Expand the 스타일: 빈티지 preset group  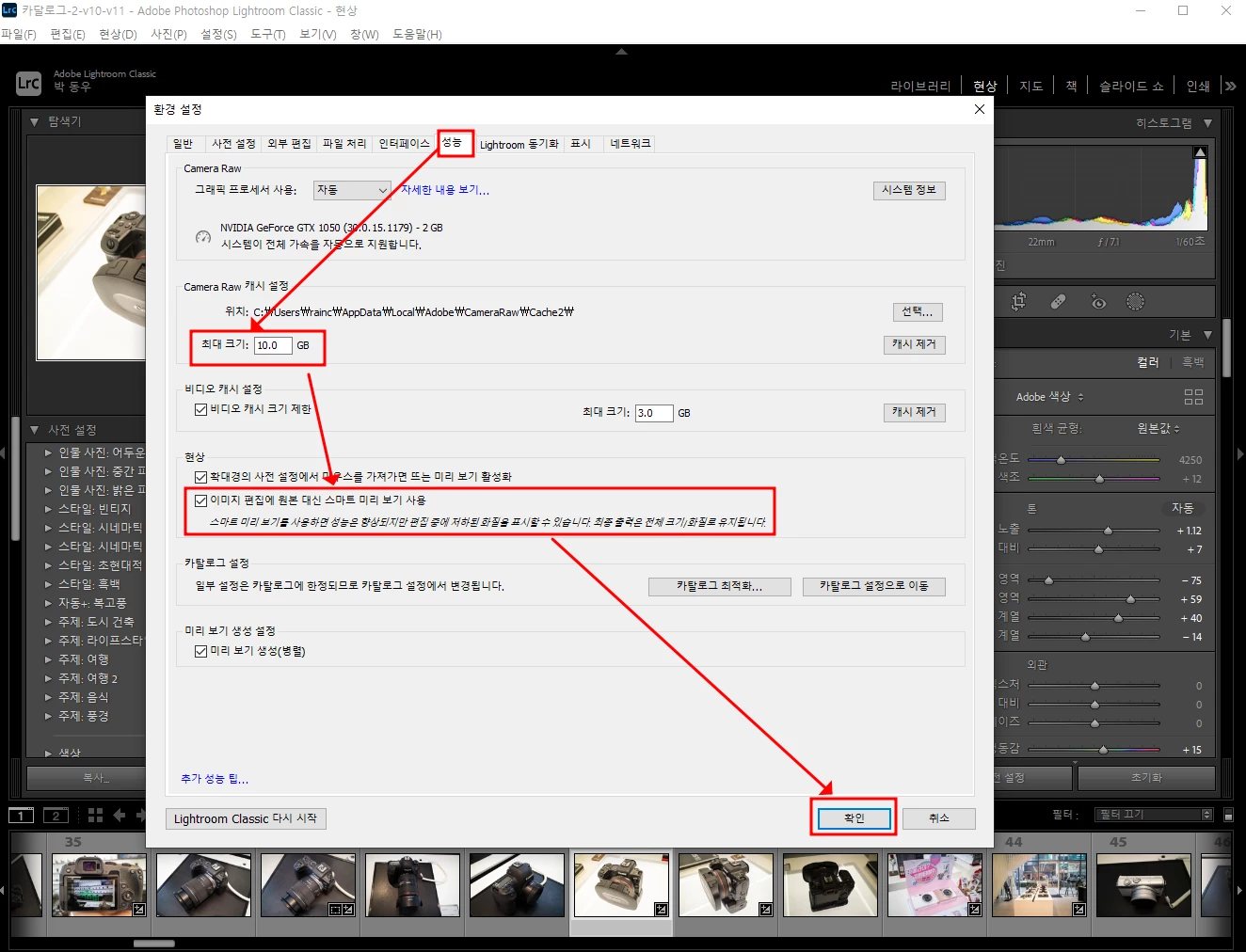[x=49, y=509]
